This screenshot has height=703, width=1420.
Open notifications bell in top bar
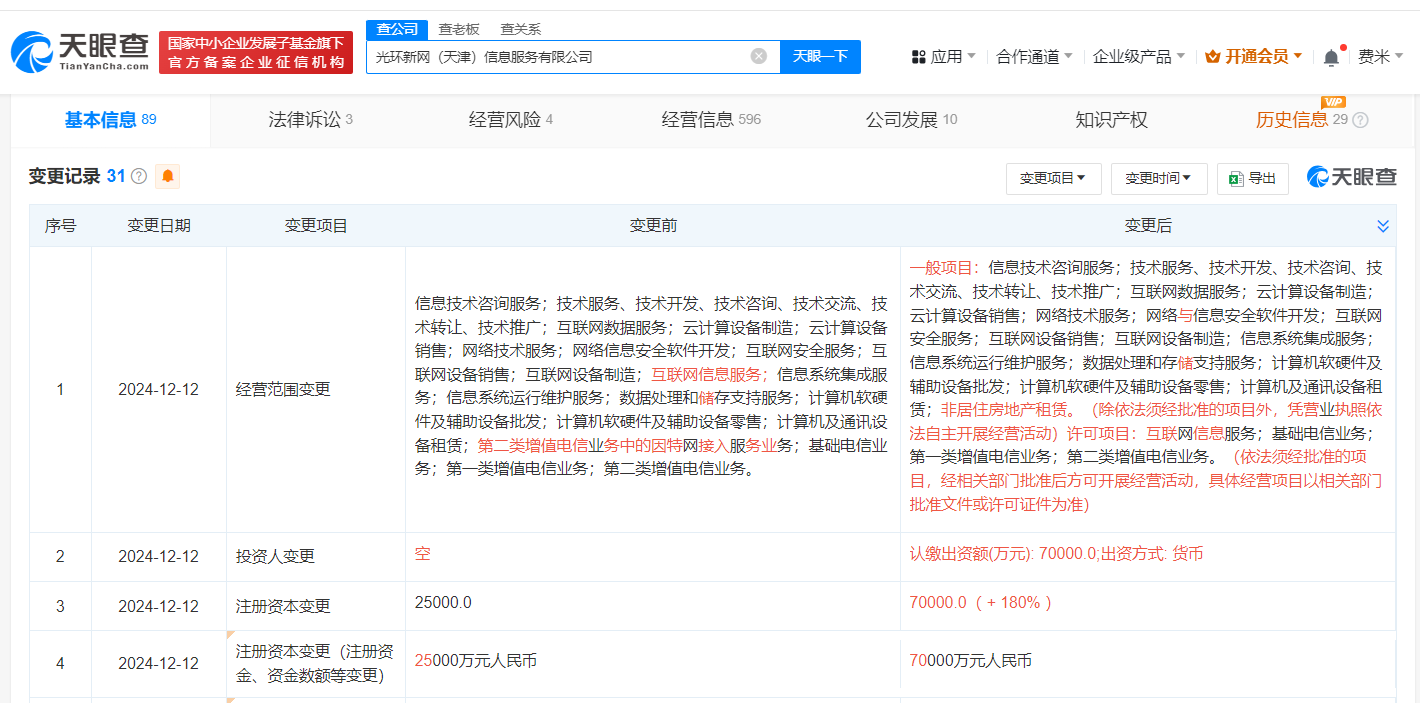(x=1330, y=58)
